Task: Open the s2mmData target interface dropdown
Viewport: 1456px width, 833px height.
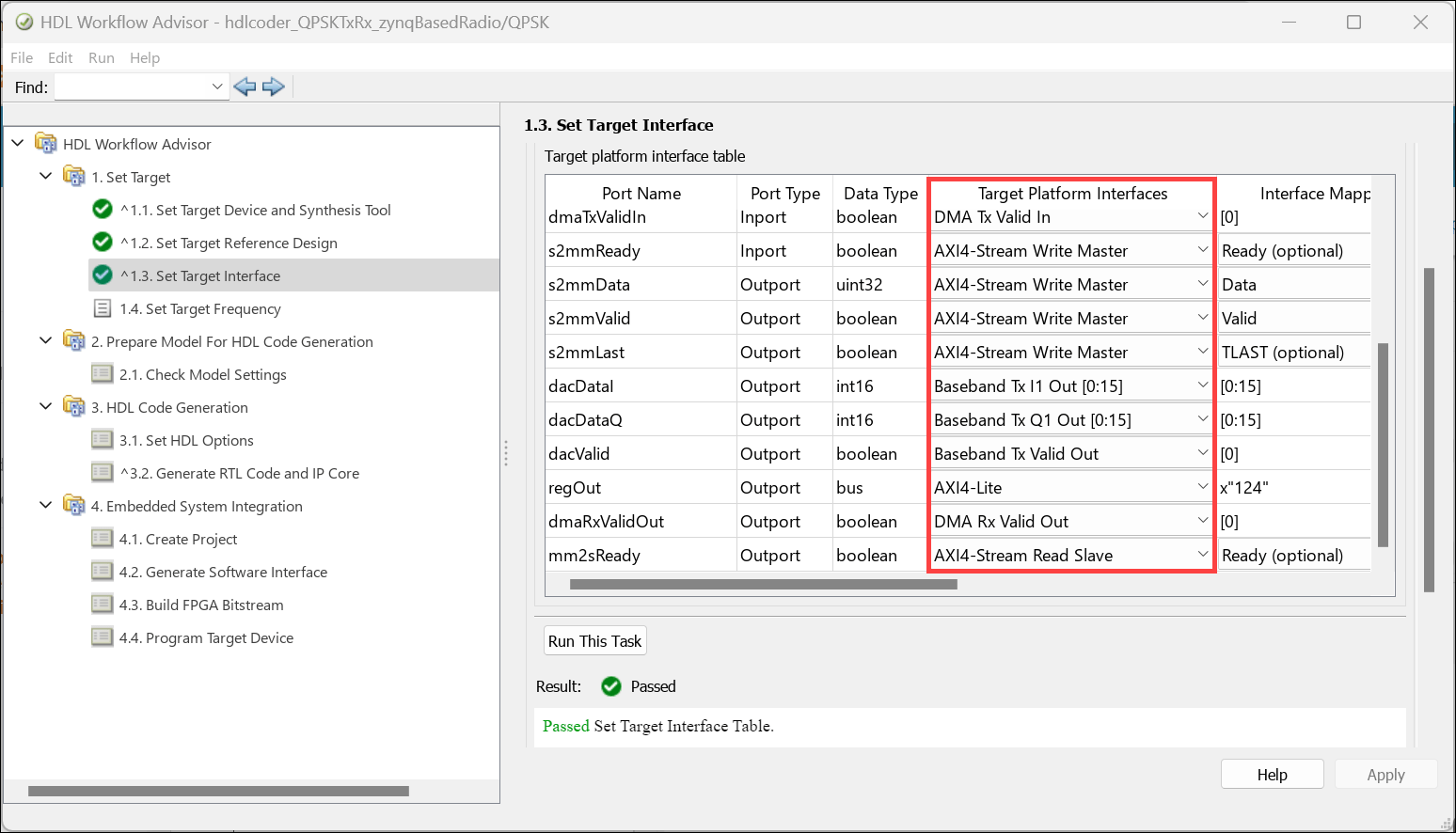Action: [x=1202, y=284]
